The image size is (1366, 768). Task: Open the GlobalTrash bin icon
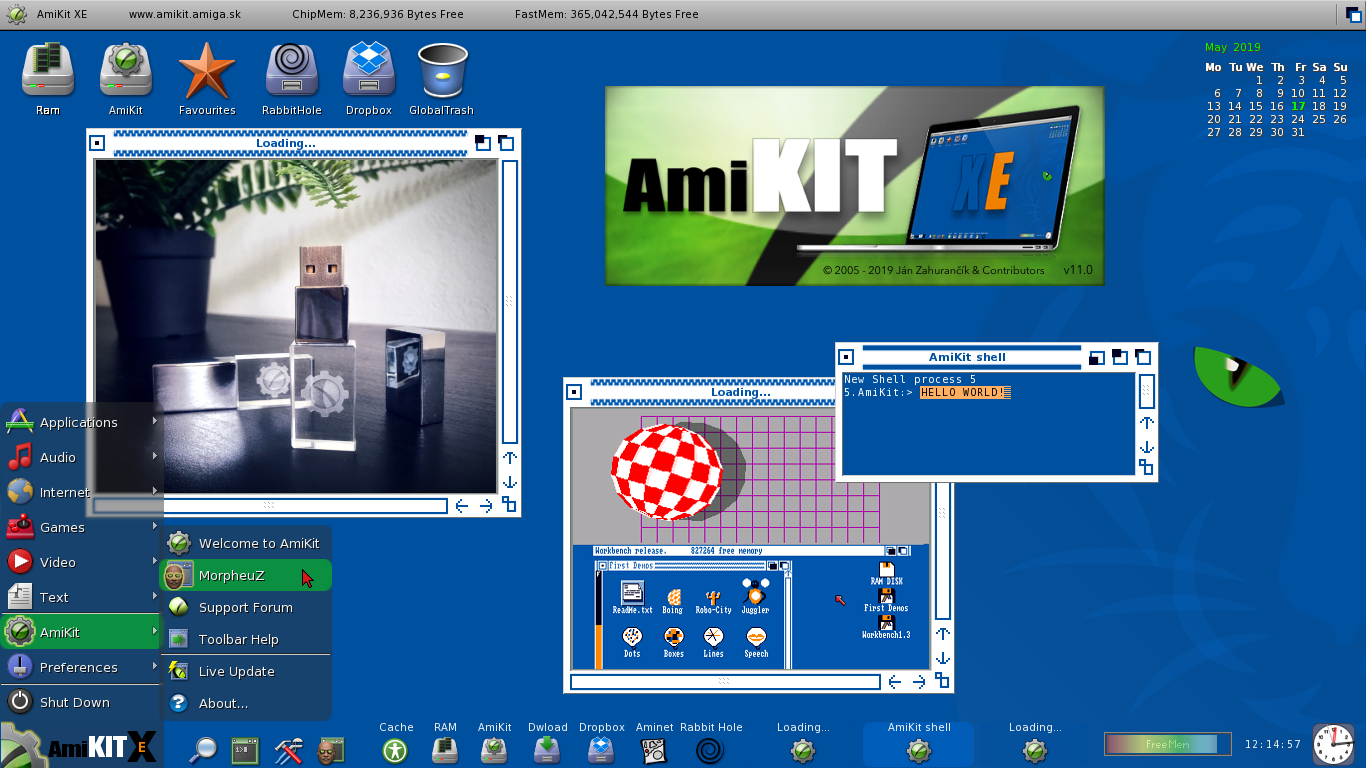[441, 72]
